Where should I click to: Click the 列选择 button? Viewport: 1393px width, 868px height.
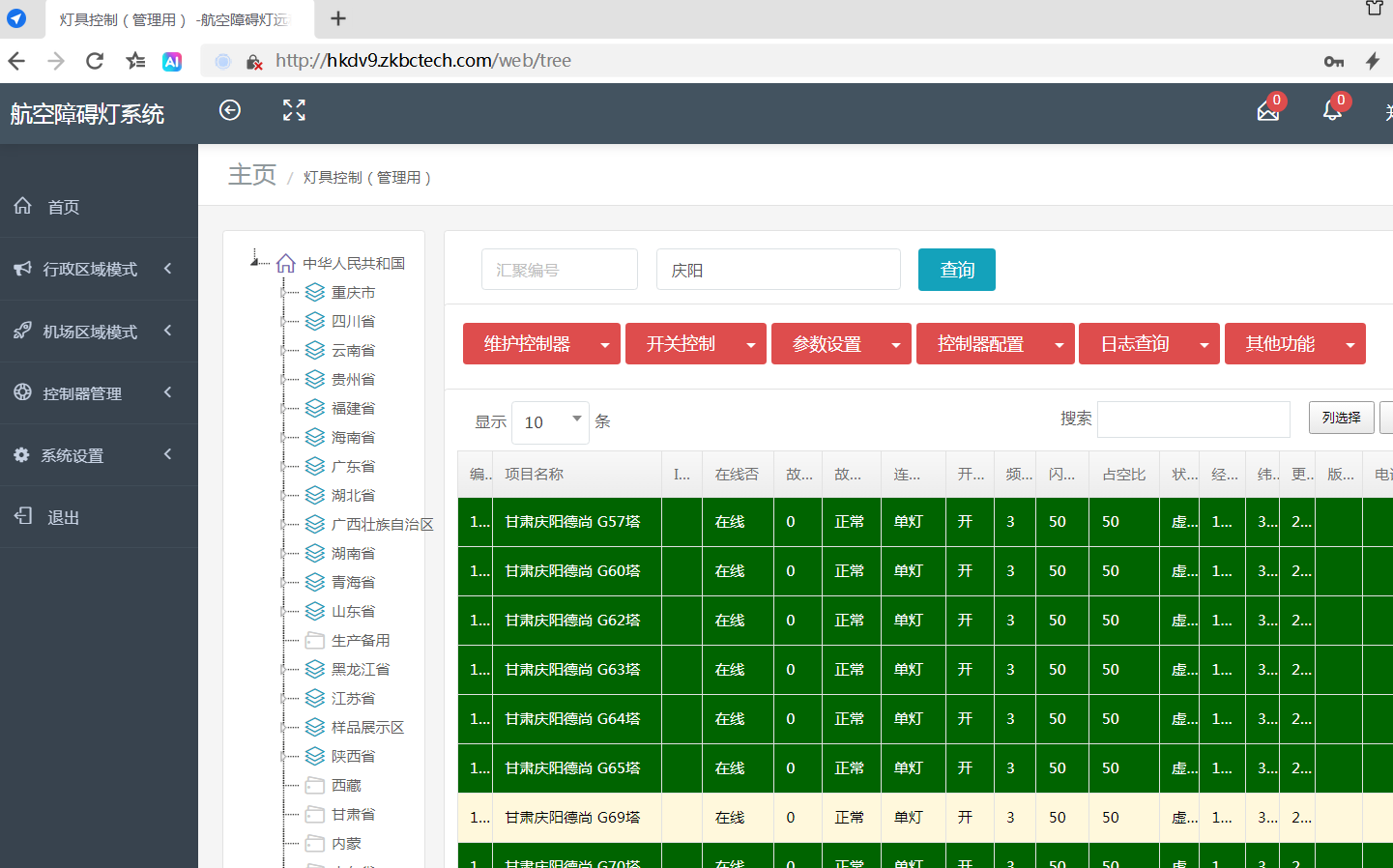coord(1341,418)
